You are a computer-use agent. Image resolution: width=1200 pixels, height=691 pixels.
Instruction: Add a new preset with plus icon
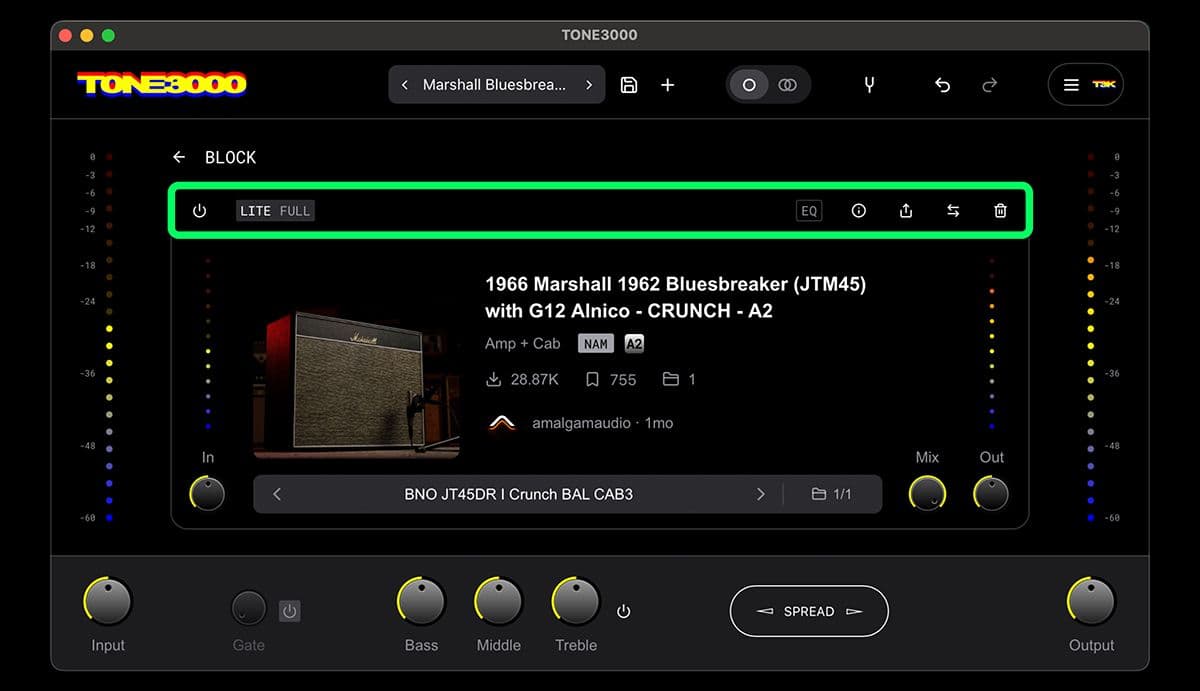[x=668, y=85]
